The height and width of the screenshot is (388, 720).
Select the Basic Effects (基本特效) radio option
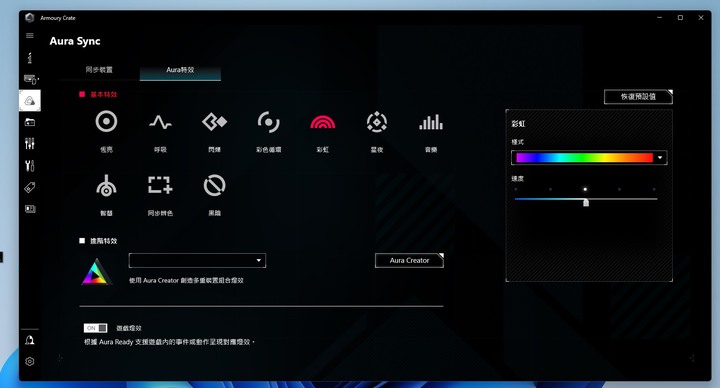[82, 94]
